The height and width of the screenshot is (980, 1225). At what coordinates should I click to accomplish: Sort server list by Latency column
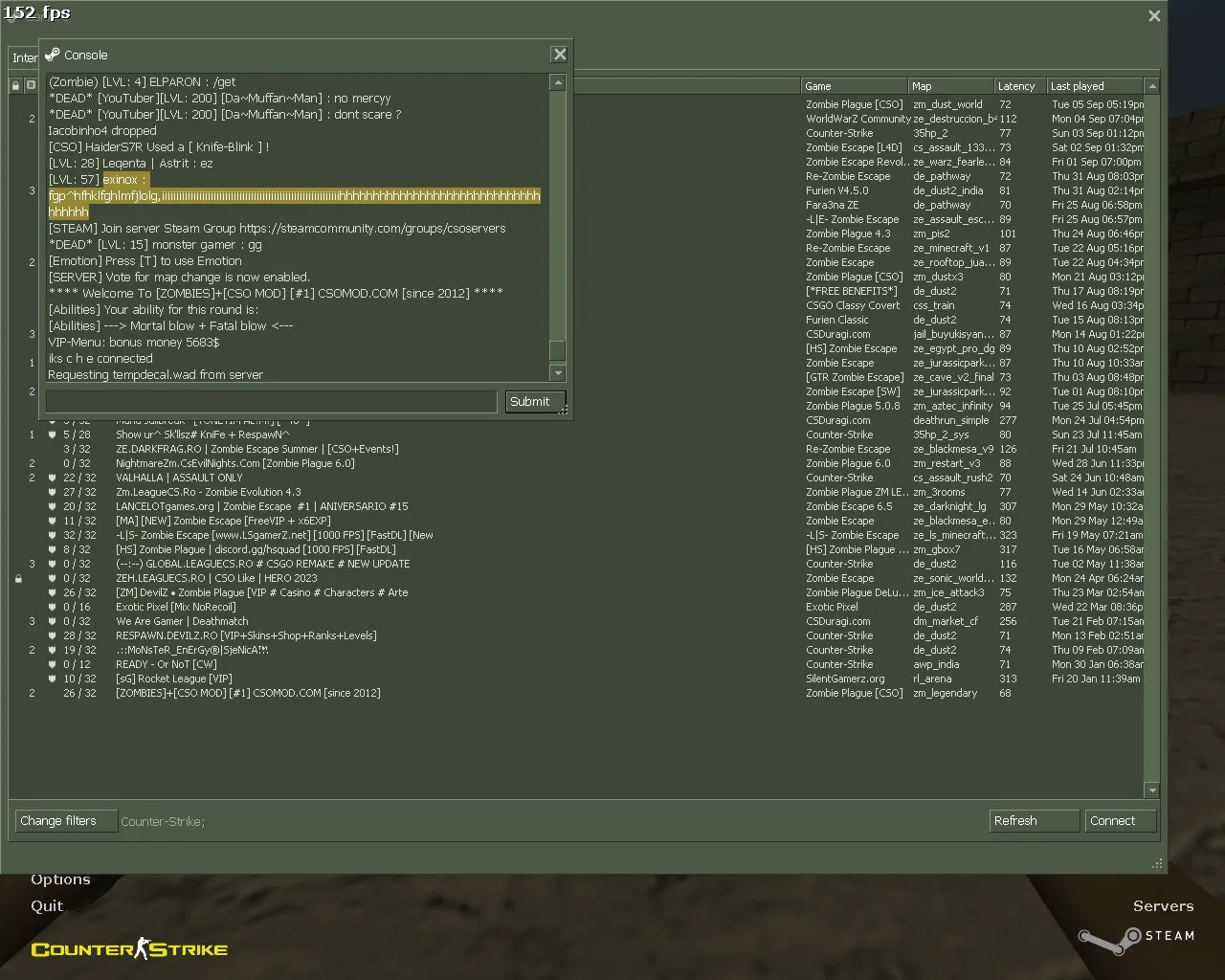pyautogui.click(x=1019, y=86)
